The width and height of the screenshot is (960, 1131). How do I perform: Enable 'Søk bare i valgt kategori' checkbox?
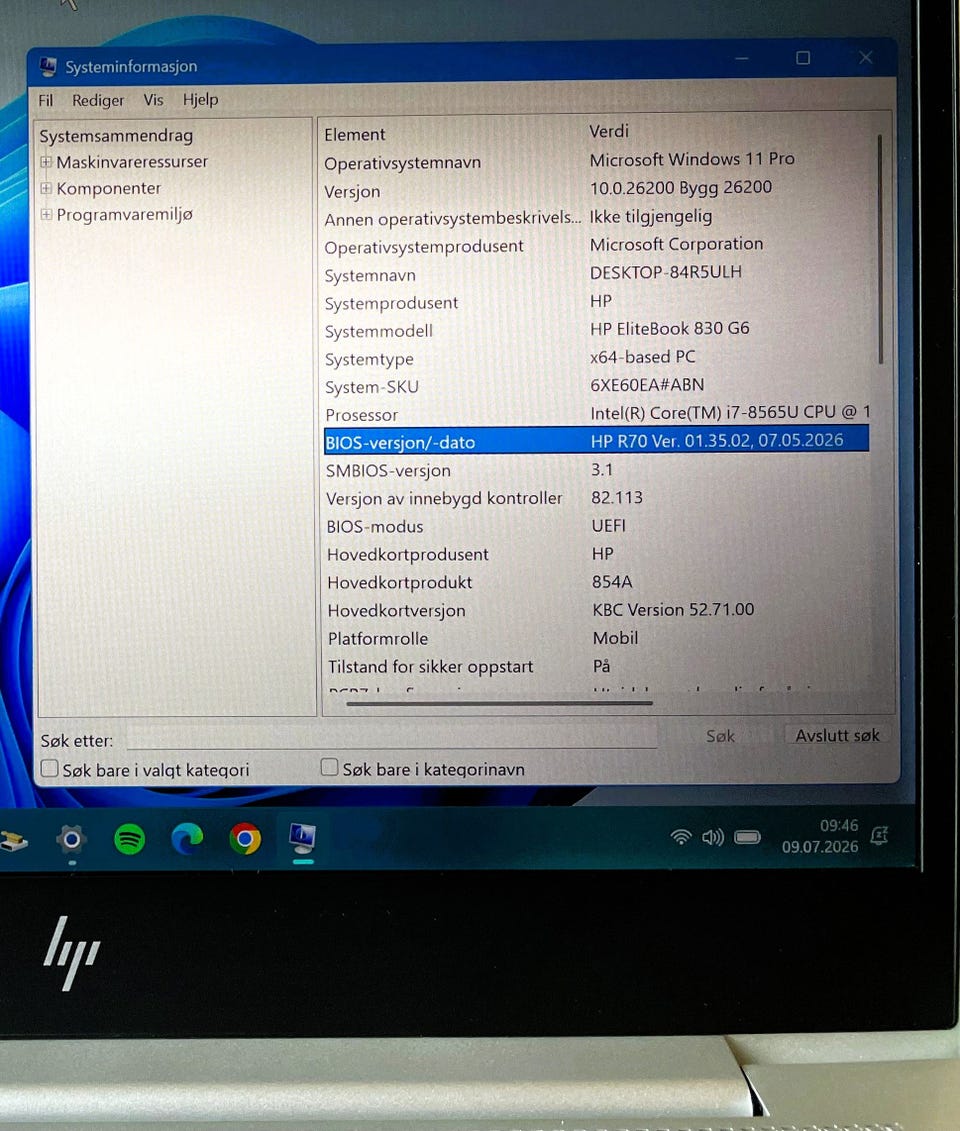[49, 768]
